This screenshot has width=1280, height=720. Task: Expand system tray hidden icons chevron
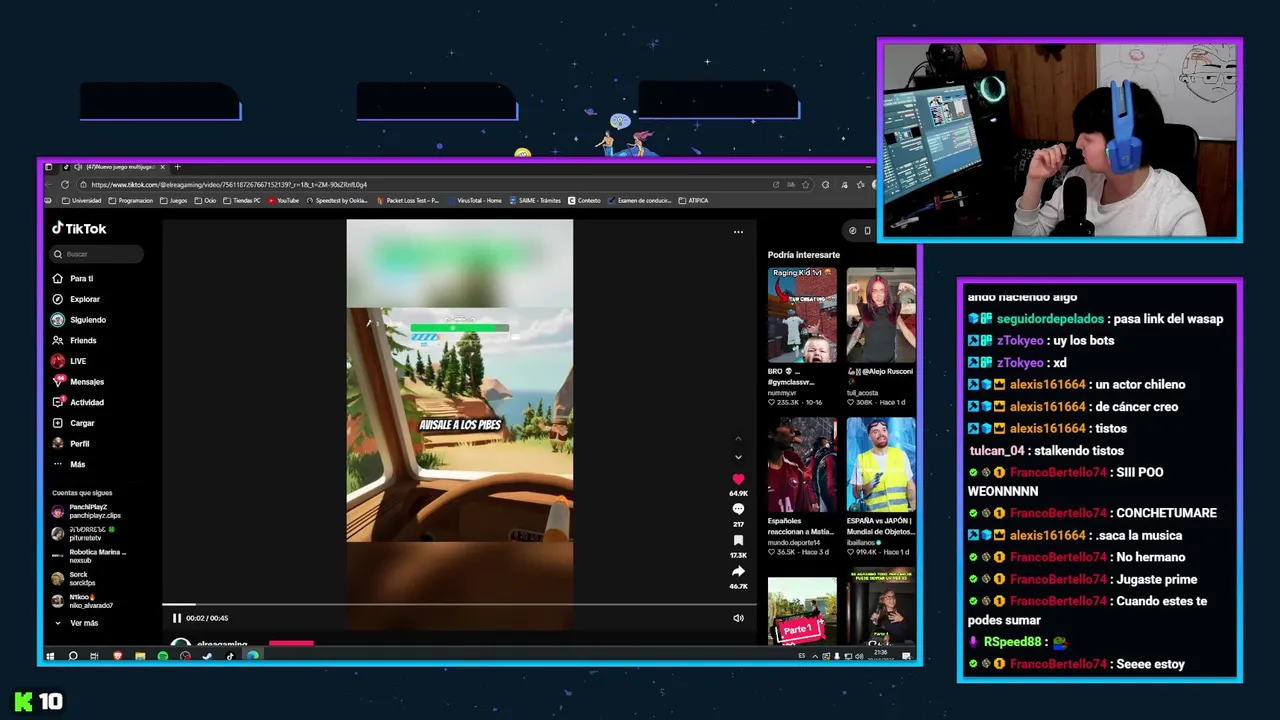click(x=815, y=656)
